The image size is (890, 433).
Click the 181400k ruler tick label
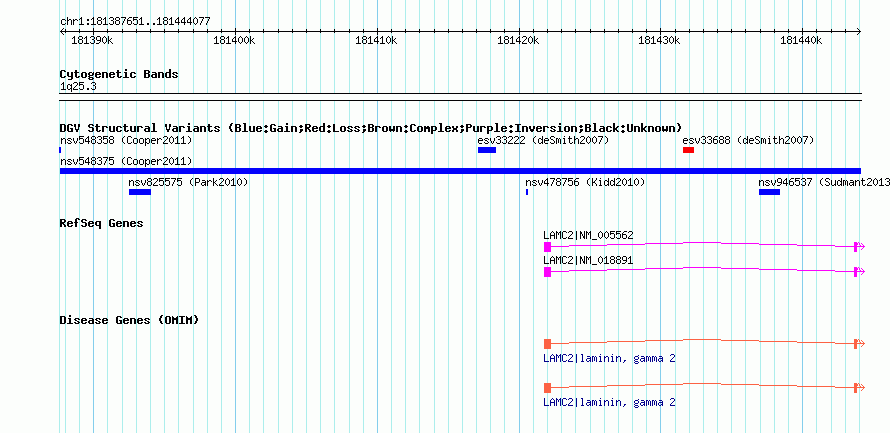click(x=234, y=40)
